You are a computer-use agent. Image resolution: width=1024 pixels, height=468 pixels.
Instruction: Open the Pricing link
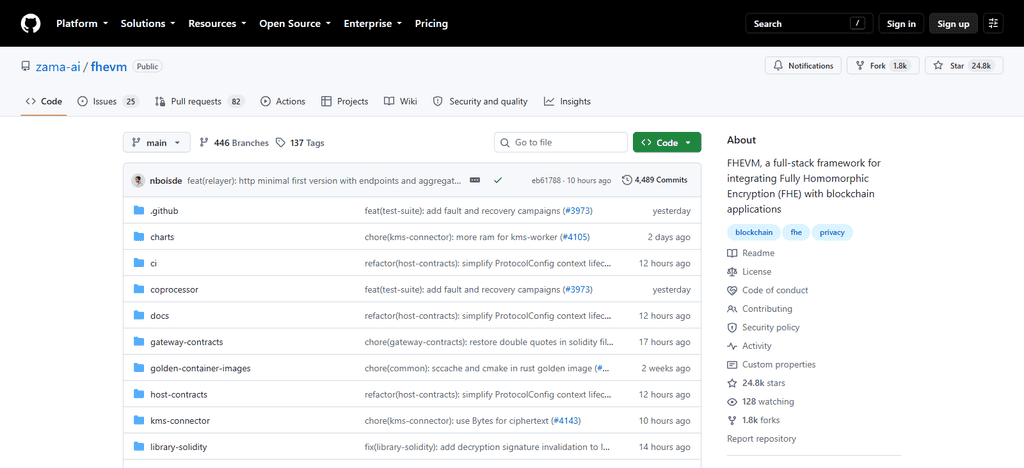click(x=432, y=23)
